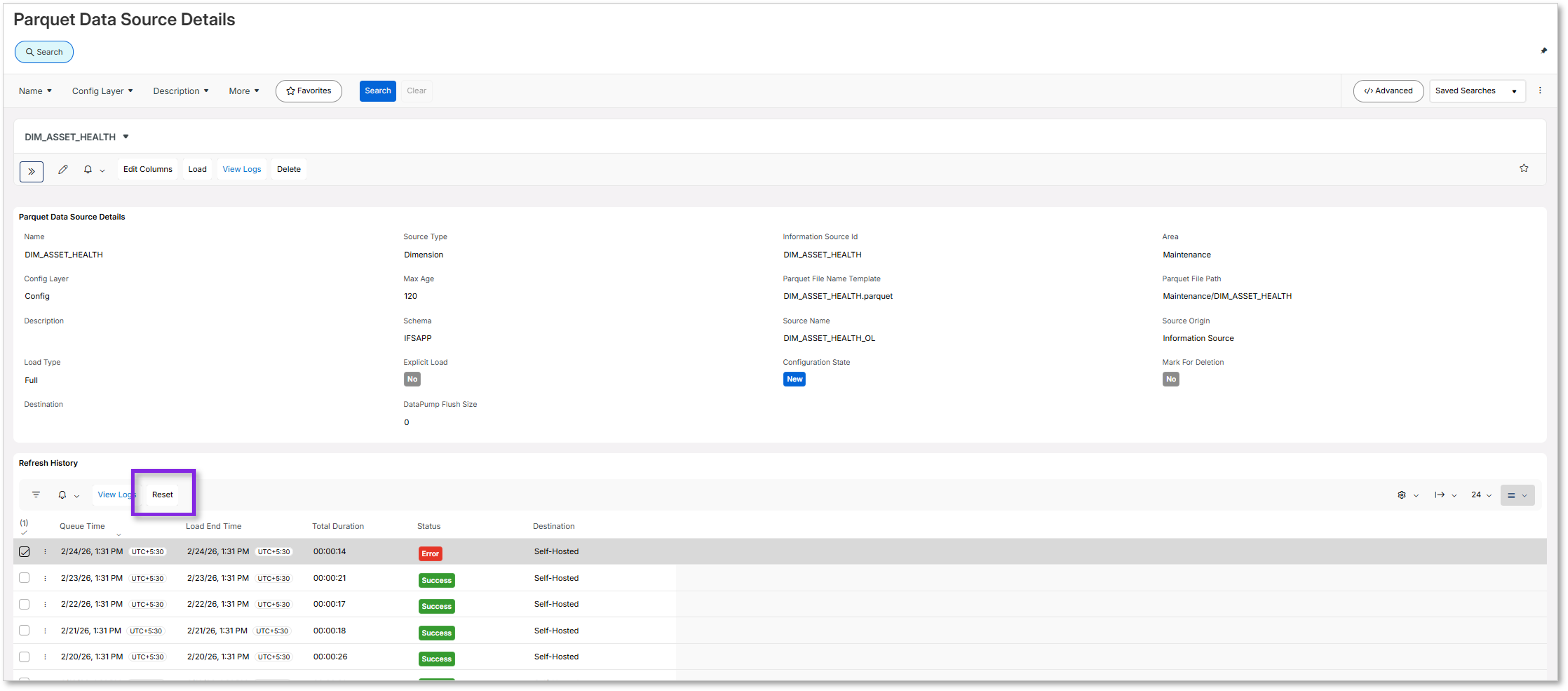The height and width of the screenshot is (691, 1568).
Task: Expand the record panel with the double-chevron icon
Action: [31, 172]
